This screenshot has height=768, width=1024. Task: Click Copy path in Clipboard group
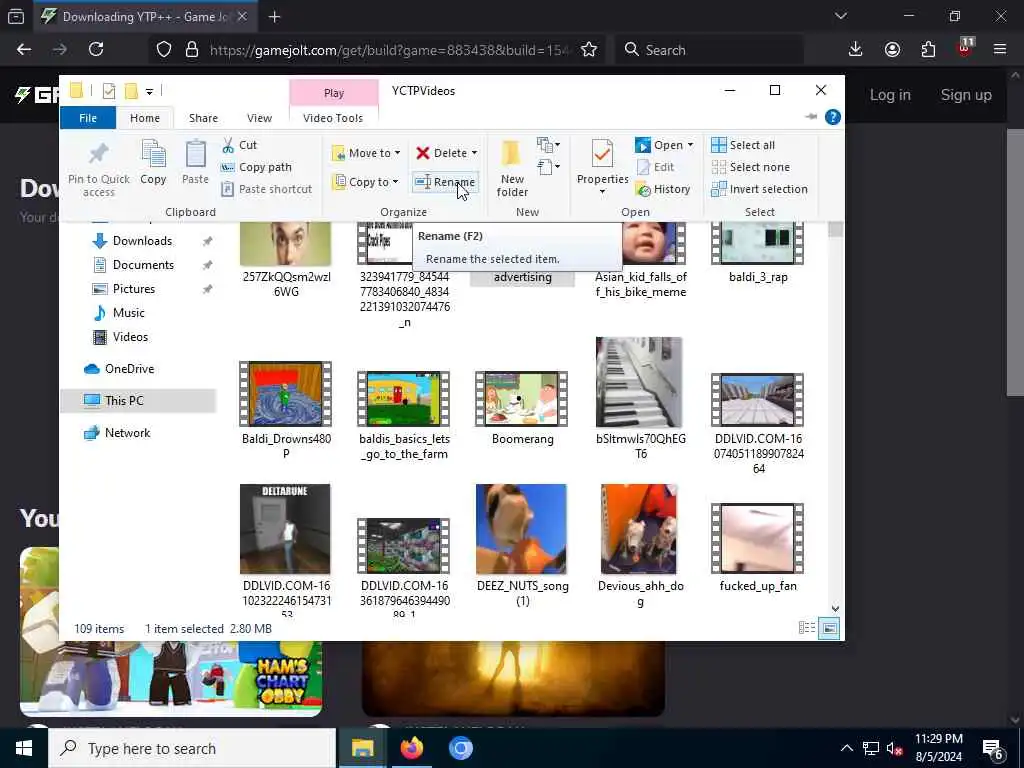257,167
